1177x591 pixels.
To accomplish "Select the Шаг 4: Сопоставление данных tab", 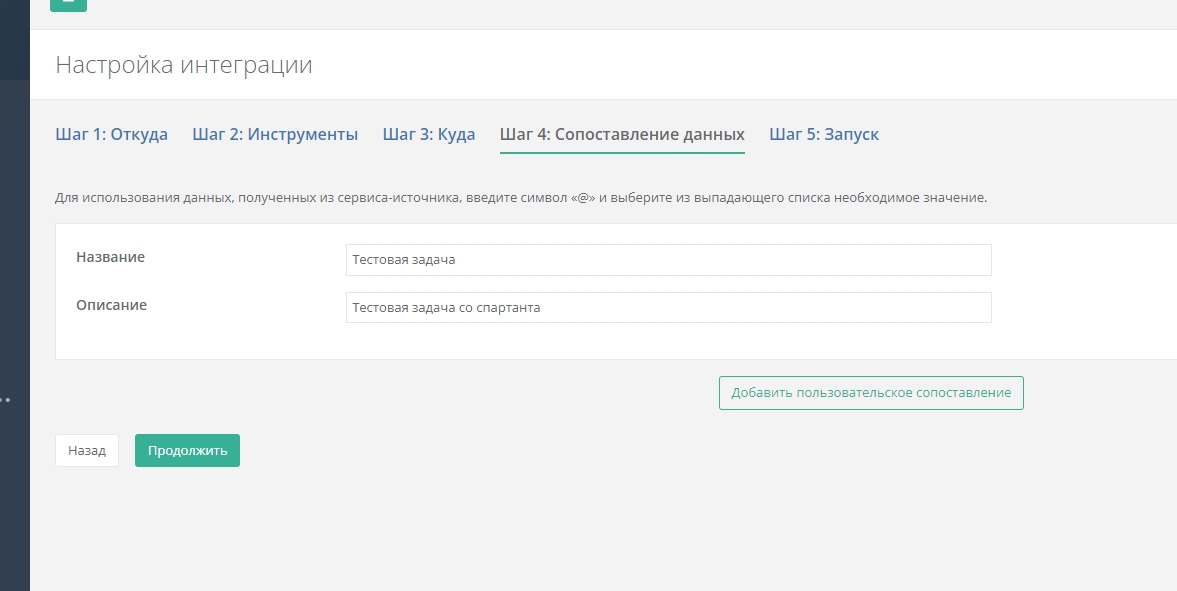I will (622, 134).
